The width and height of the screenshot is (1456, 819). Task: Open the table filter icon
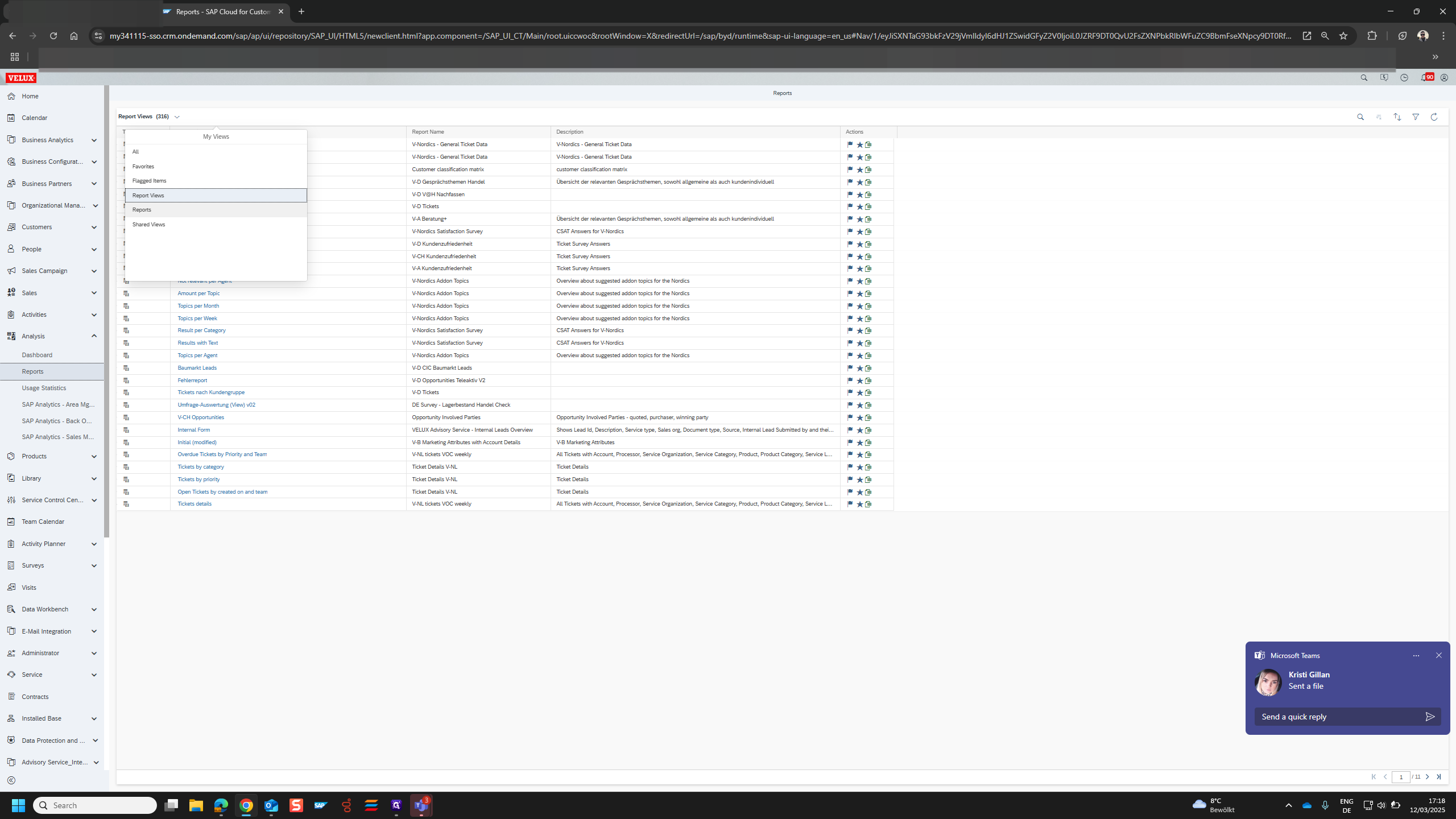click(1416, 117)
